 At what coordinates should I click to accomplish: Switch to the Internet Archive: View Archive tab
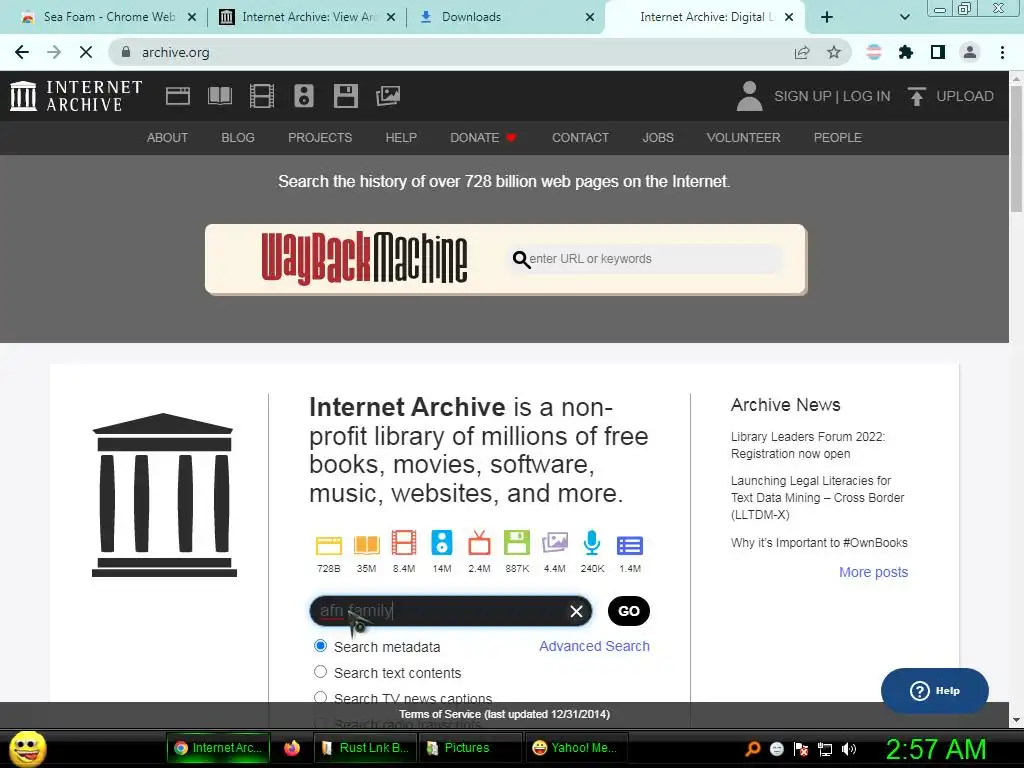click(308, 17)
